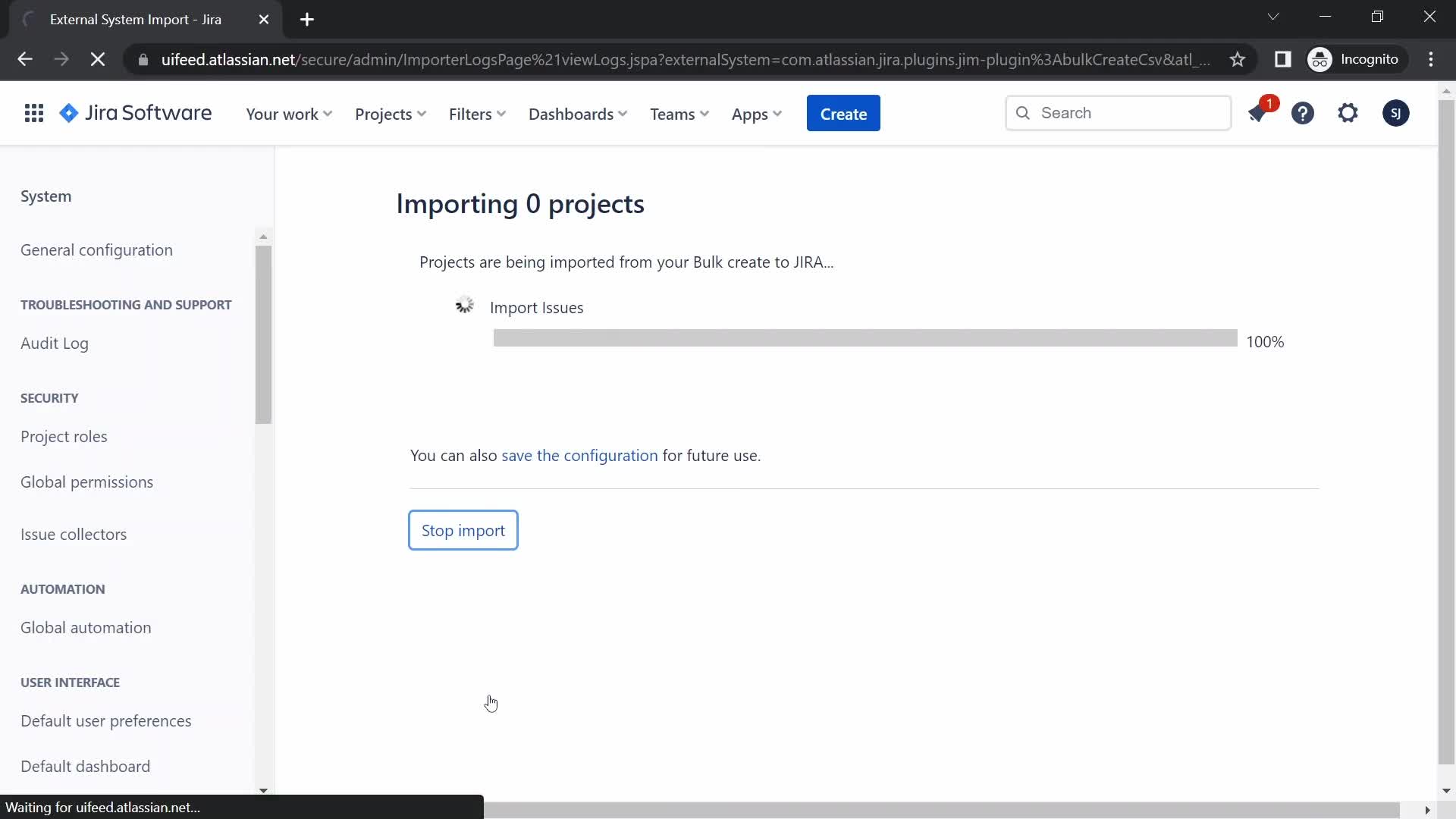
Task: Click the bookmark/star icon in address bar
Action: 1238,59
